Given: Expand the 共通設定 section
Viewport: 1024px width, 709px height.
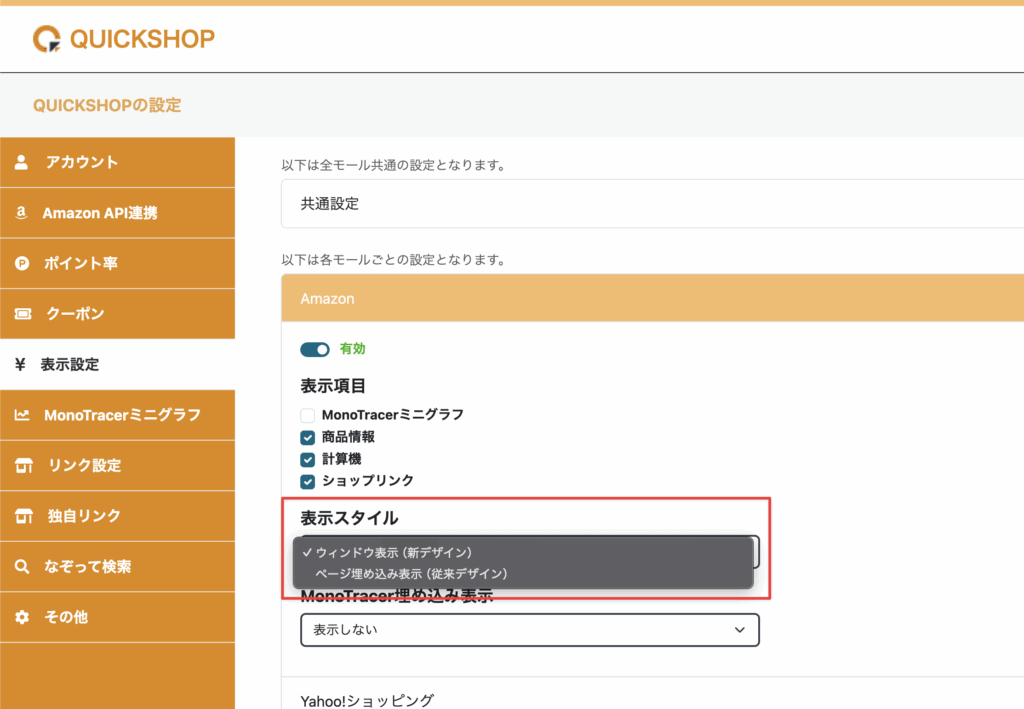Looking at the screenshot, I should pyautogui.click(x=652, y=204).
